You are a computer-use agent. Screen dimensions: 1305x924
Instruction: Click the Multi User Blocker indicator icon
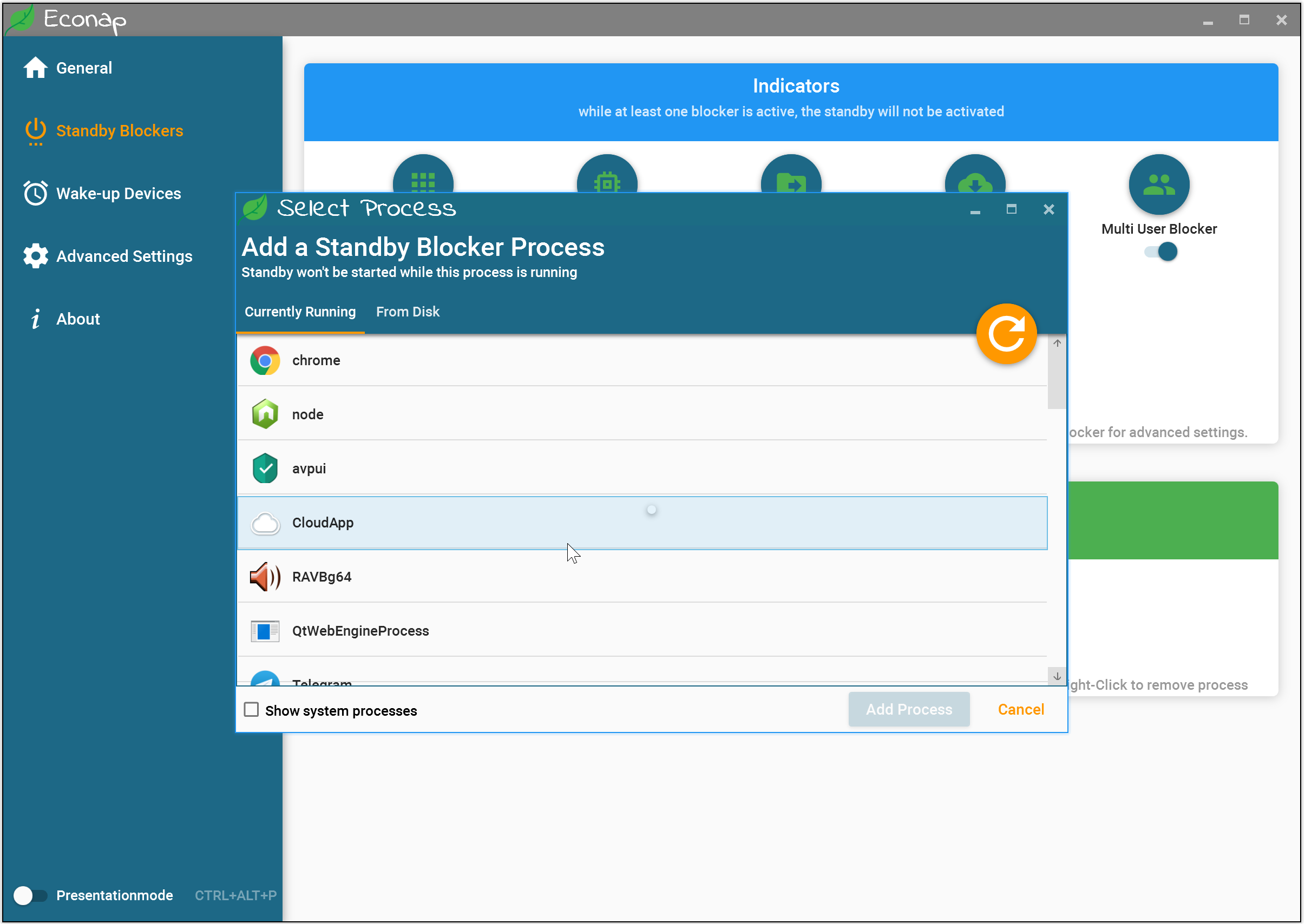click(x=1159, y=184)
